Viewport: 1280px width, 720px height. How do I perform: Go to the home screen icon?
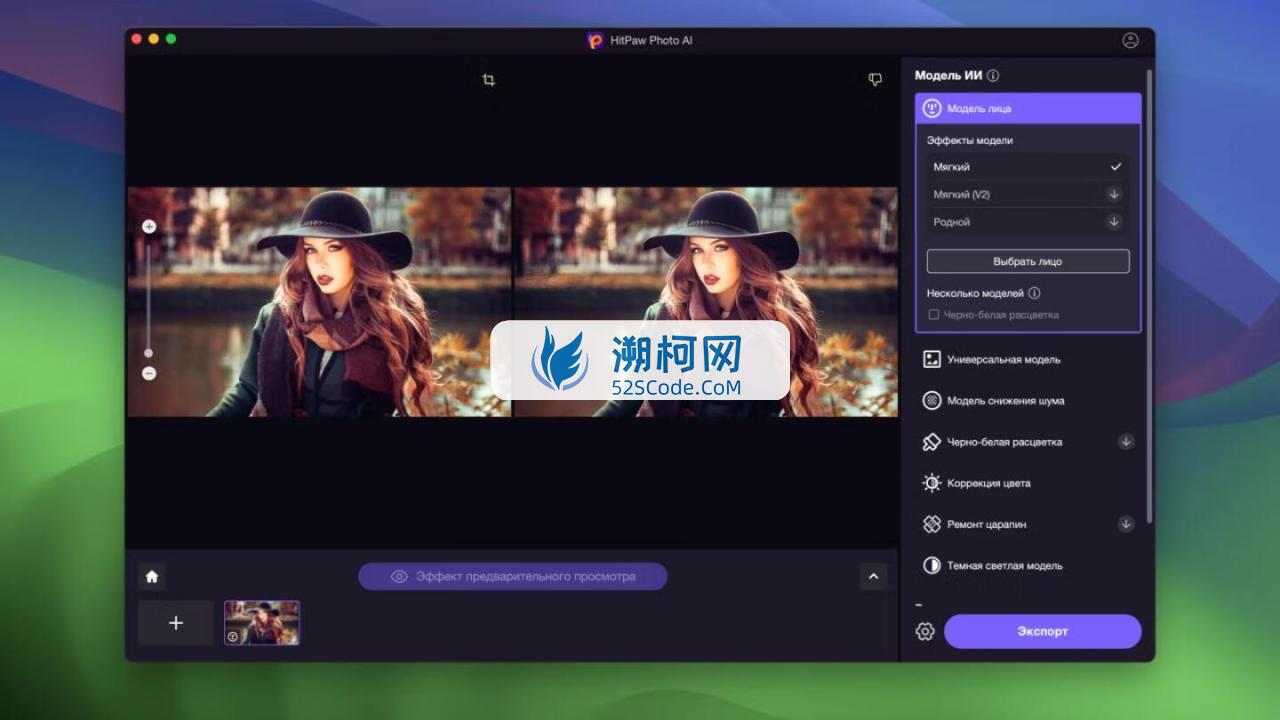point(152,576)
